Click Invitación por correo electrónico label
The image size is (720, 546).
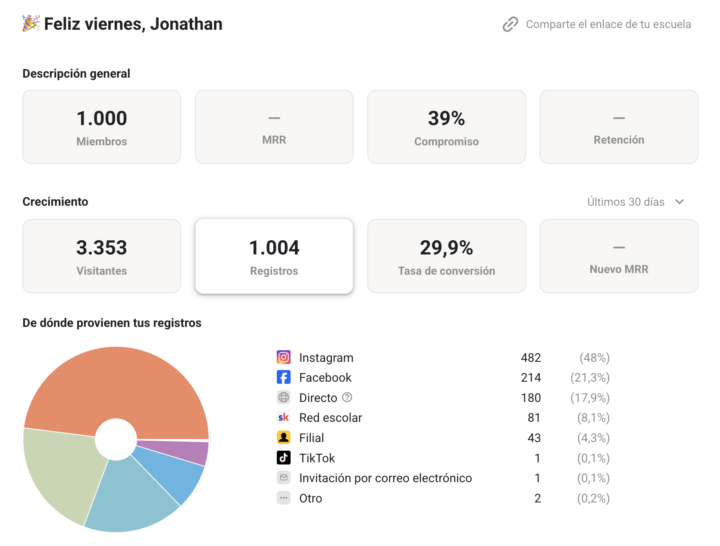tap(385, 478)
